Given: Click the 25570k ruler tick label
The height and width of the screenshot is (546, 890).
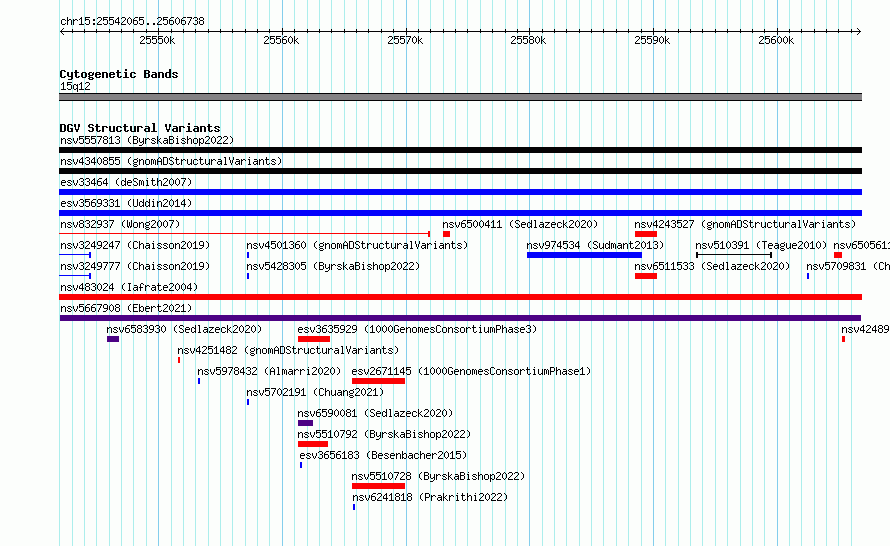Looking at the screenshot, I should click(x=405, y=40).
